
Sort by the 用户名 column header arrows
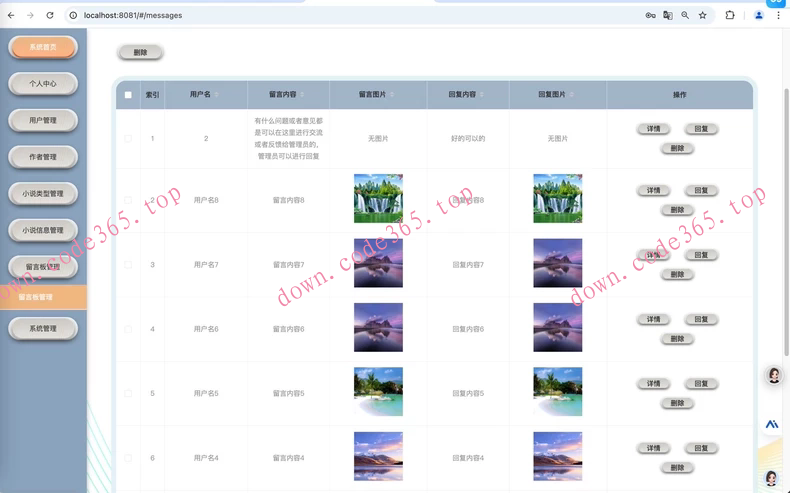tap(217, 95)
